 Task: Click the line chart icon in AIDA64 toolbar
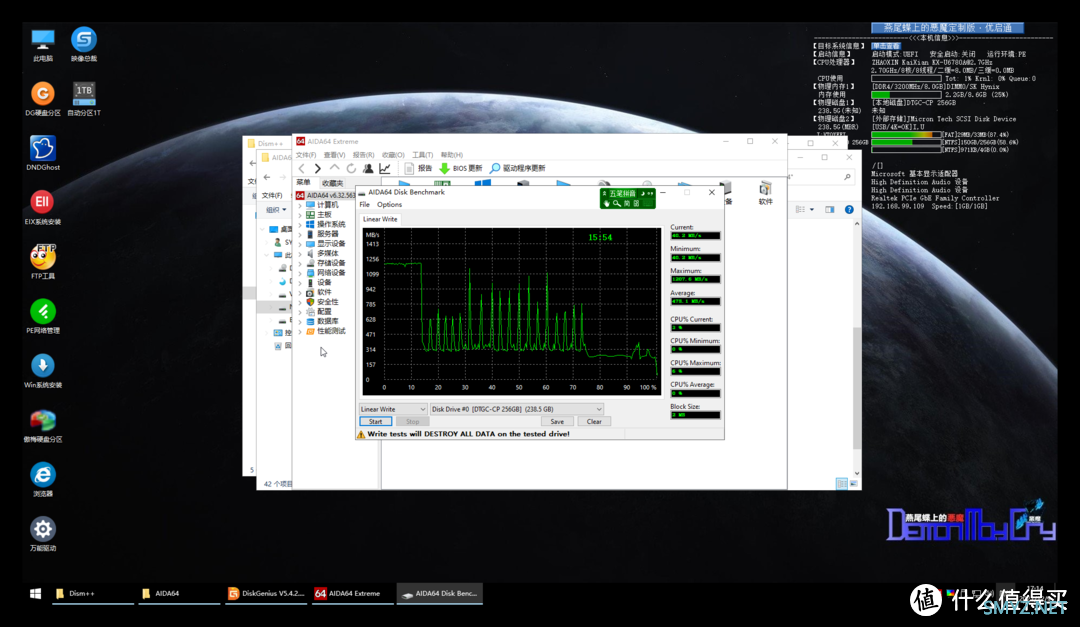pyautogui.click(x=385, y=168)
